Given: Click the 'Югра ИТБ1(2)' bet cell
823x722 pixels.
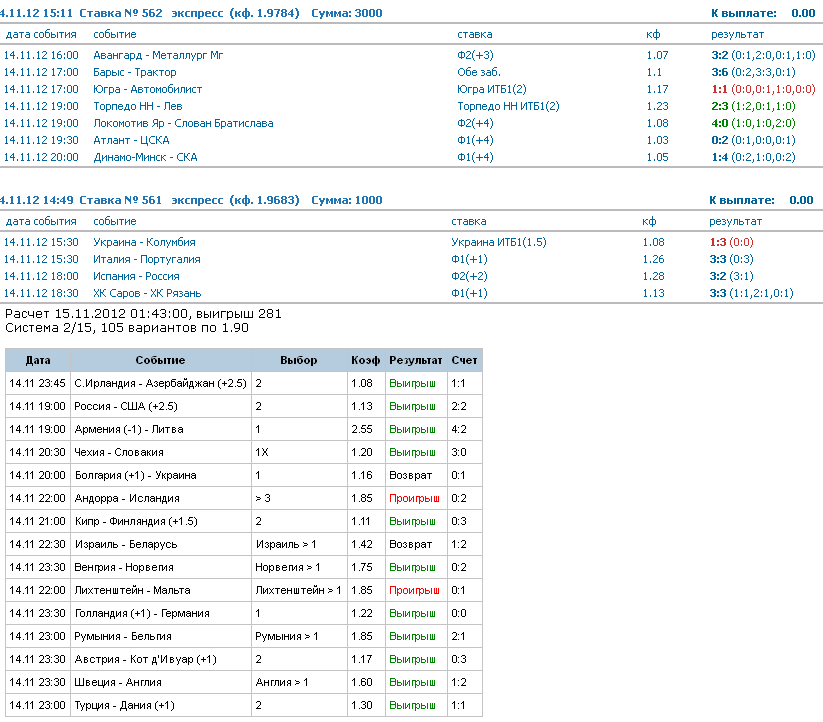Looking at the screenshot, I should tap(492, 89).
